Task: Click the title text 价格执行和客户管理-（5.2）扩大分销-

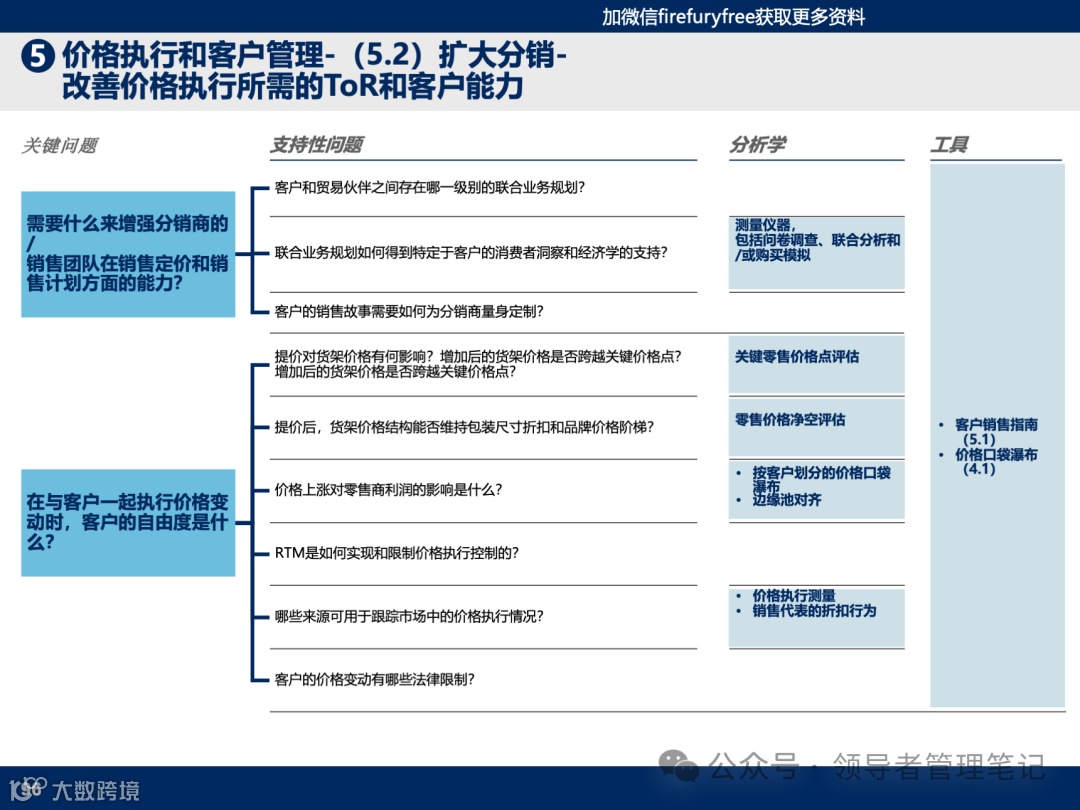Action: [x=314, y=55]
